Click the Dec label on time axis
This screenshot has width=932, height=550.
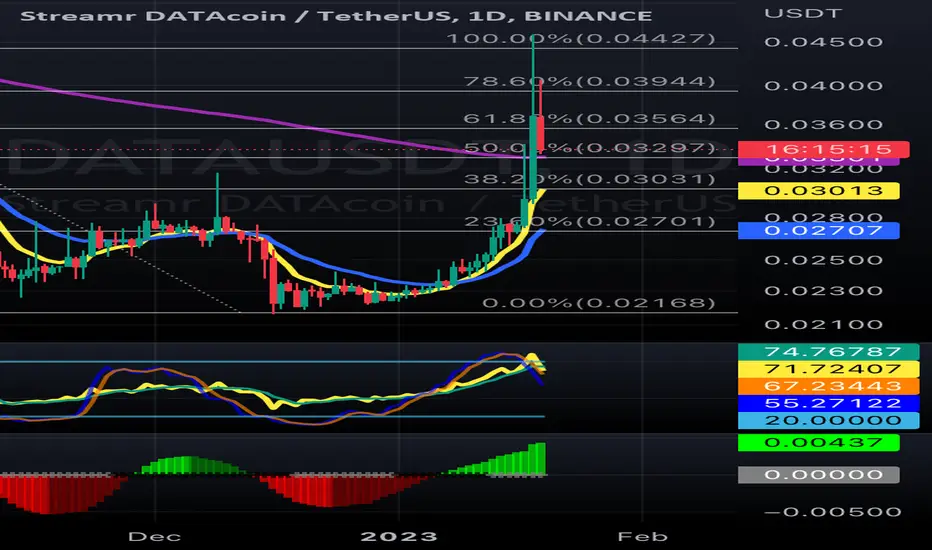[x=155, y=537]
